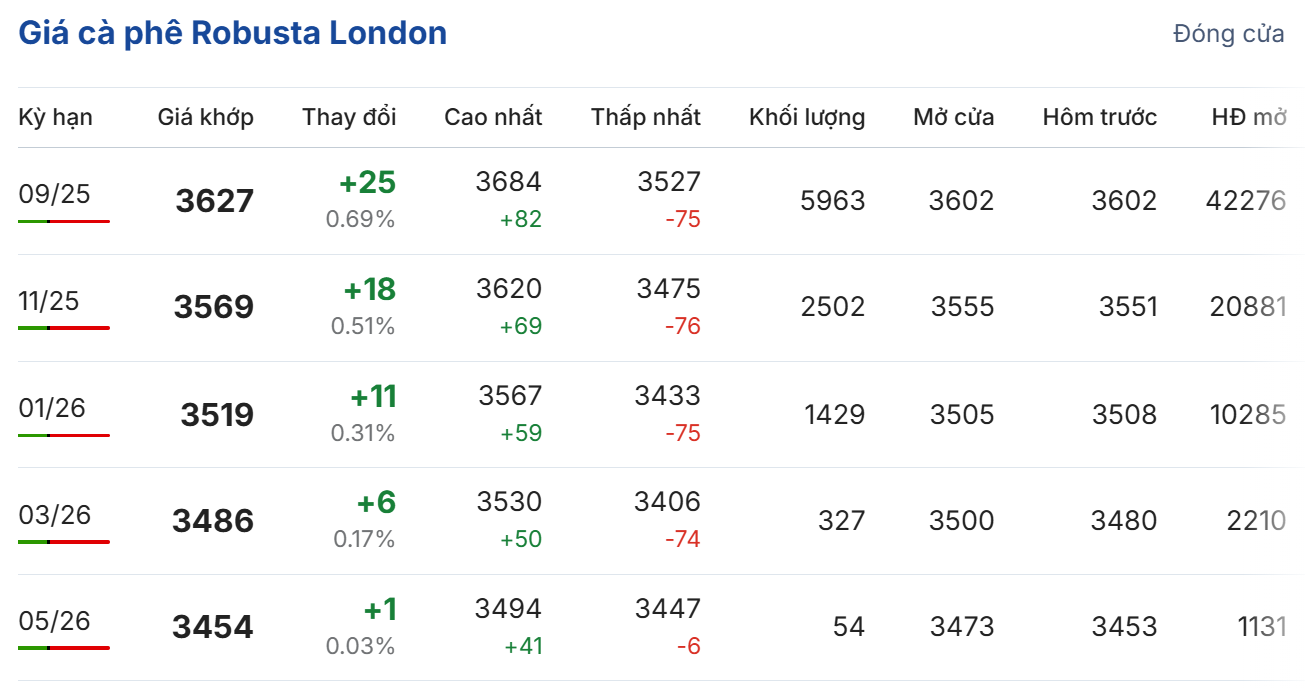This screenshot has height=688, width=1308.
Task: Select the 01/26 contract term
Action: [x=52, y=408]
